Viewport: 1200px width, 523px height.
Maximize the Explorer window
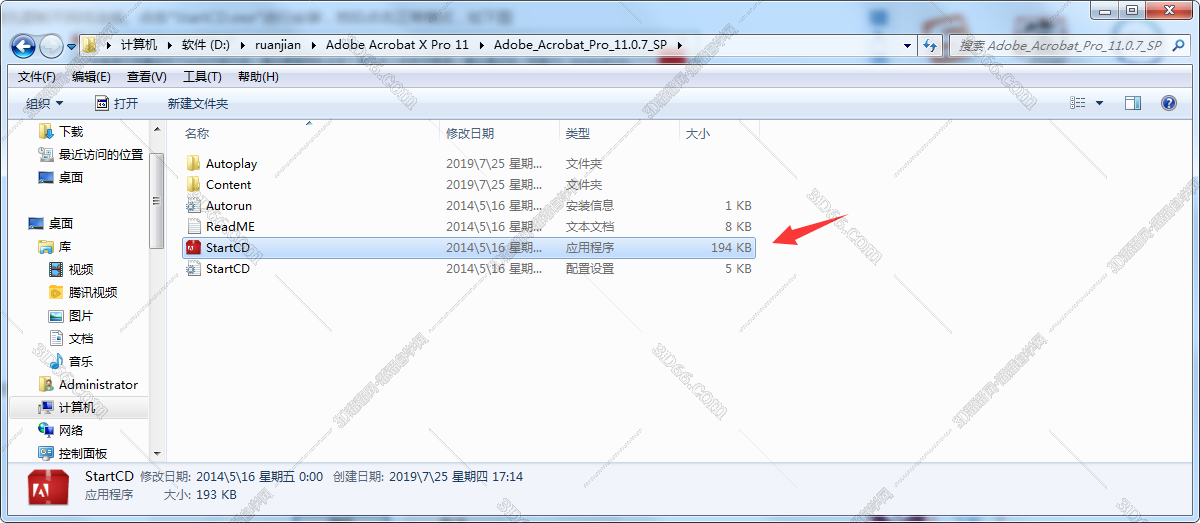click(1131, 10)
